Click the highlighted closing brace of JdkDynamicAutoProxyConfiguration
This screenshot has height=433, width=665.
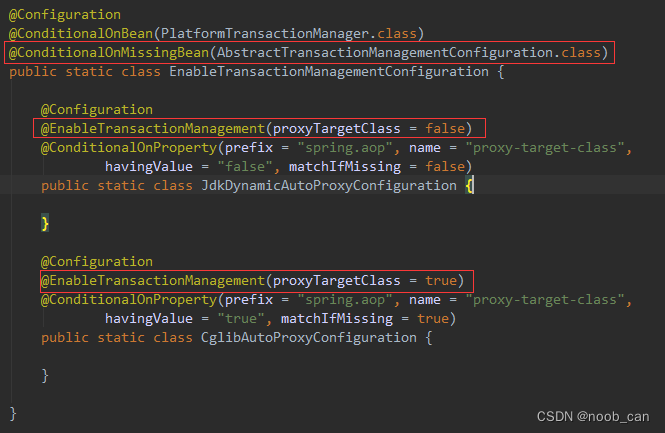coord(45,223)
